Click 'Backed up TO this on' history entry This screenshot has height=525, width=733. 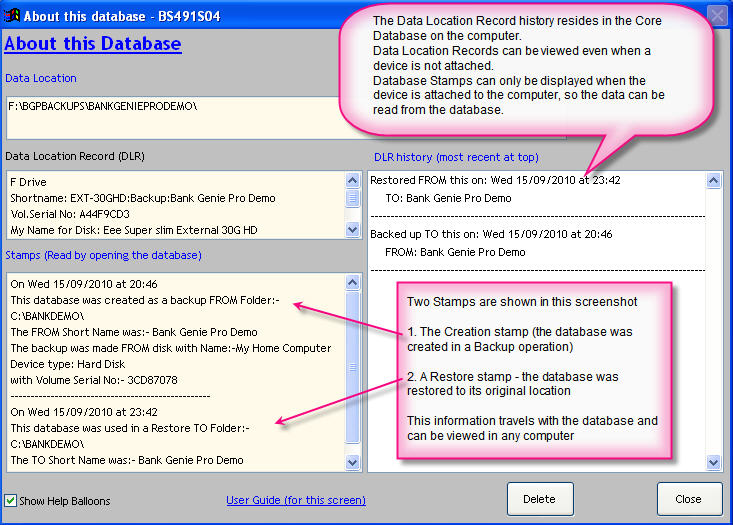tap(491, 234)
